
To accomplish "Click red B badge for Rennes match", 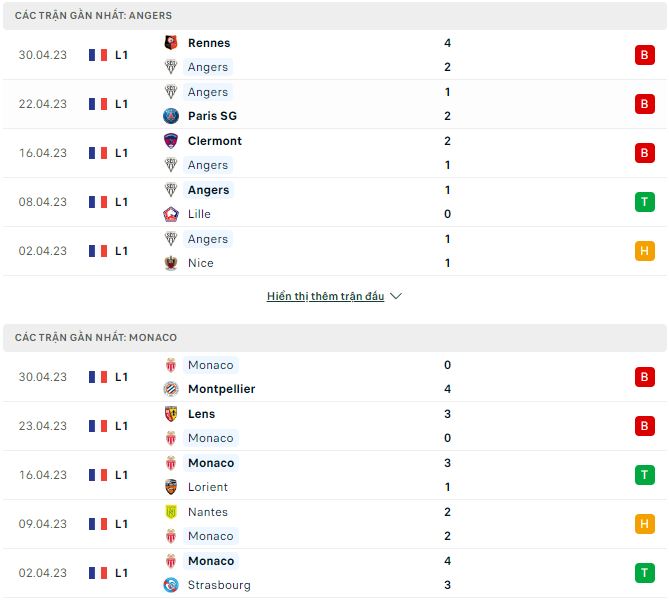I will 644,55.
